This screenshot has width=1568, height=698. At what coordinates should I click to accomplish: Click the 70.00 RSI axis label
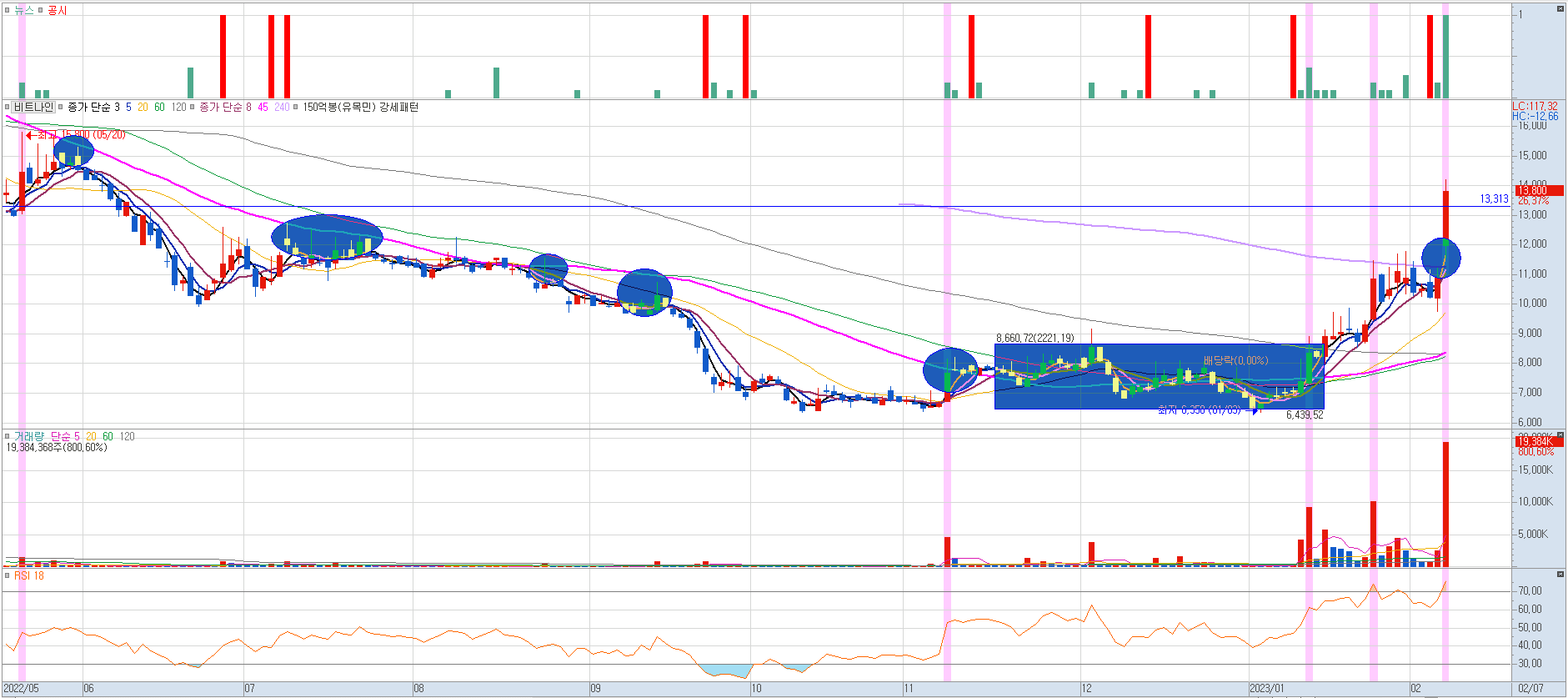point(1530,590)
